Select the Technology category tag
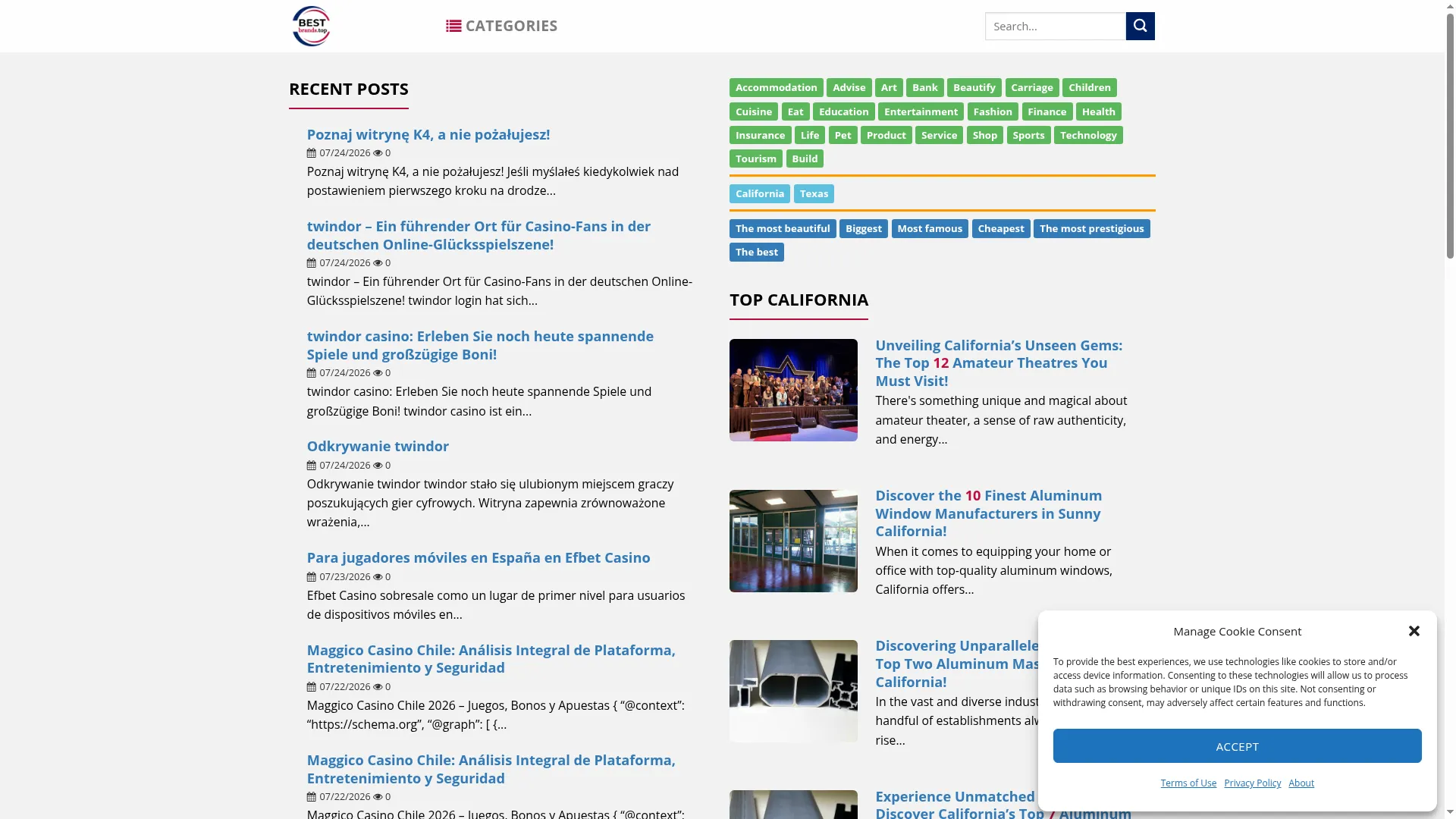The width and height of the screenshot is (1456, 819). 1088,135
